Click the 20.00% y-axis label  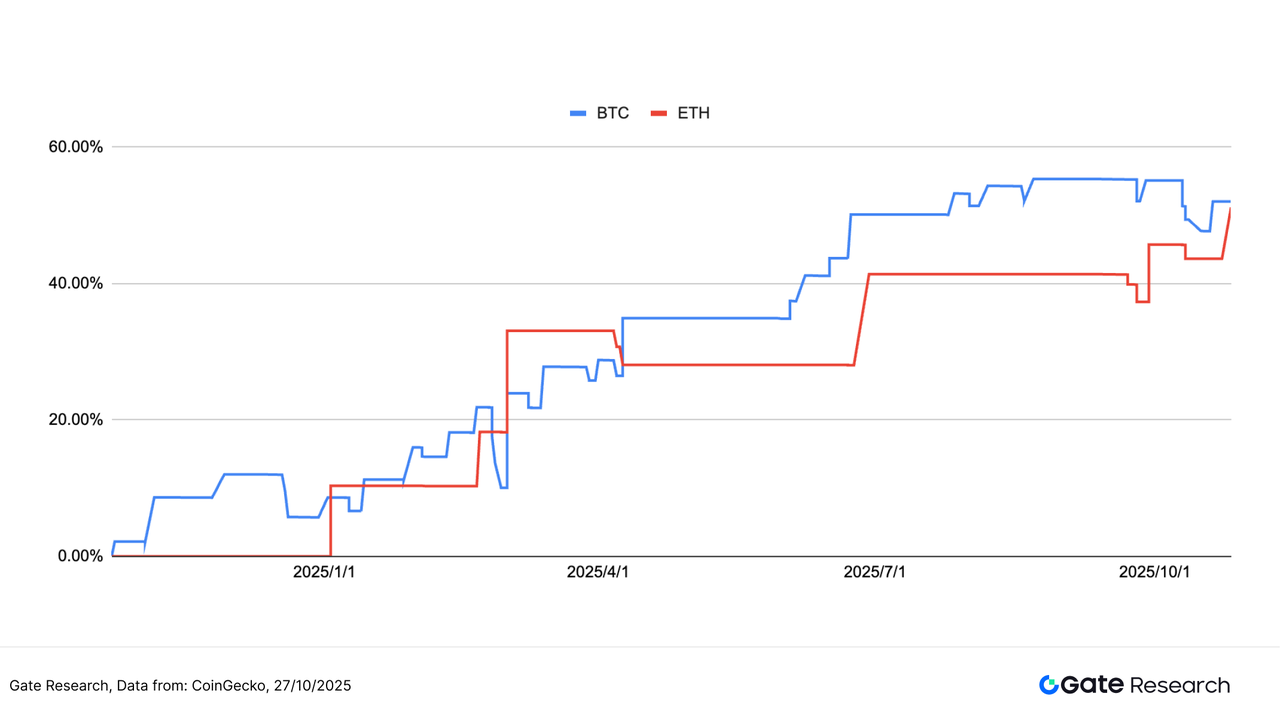pos(77,420)
